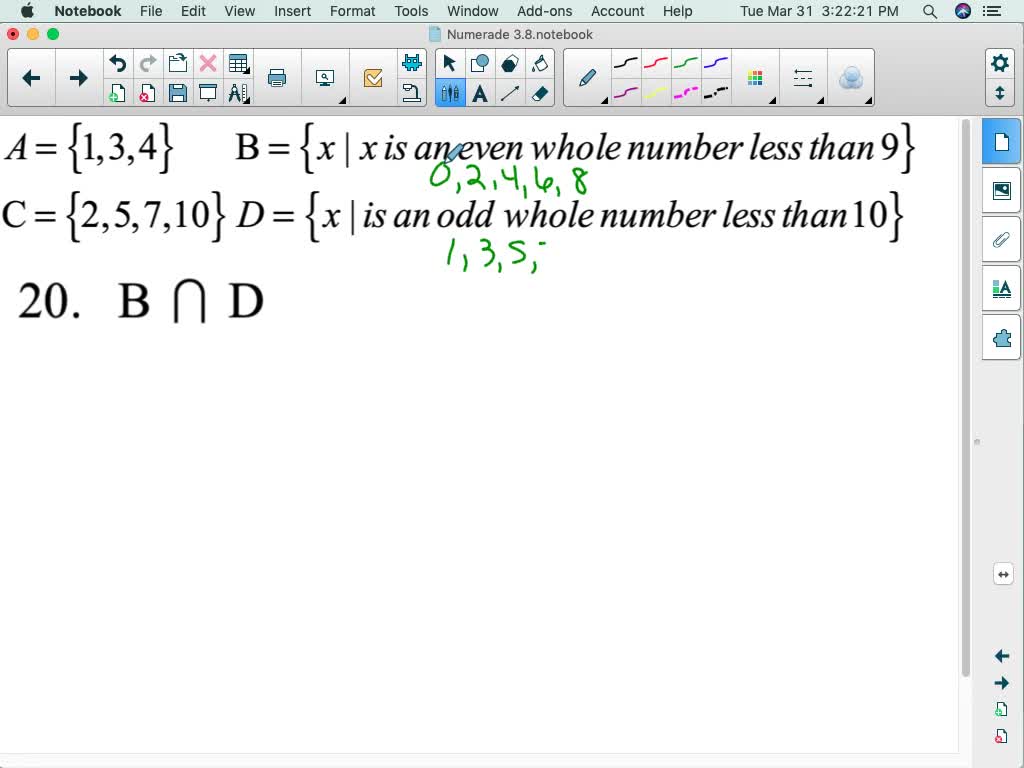Screen dimensions: 1024x768
Task: Open the Gallery sidebar panel
Action: [x=1001, y=190]
